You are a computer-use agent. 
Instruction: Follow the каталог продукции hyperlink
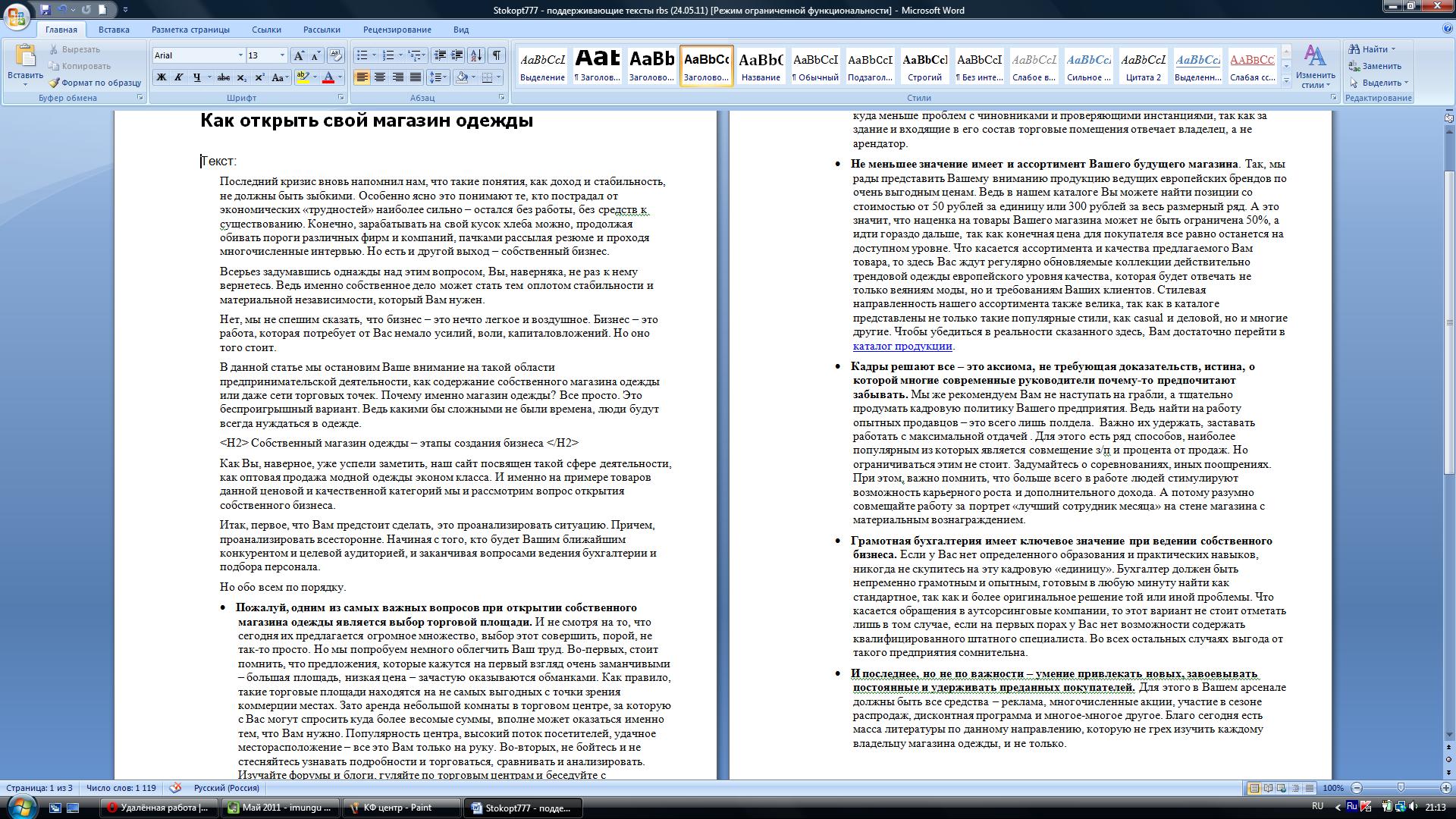pos(902,346)
